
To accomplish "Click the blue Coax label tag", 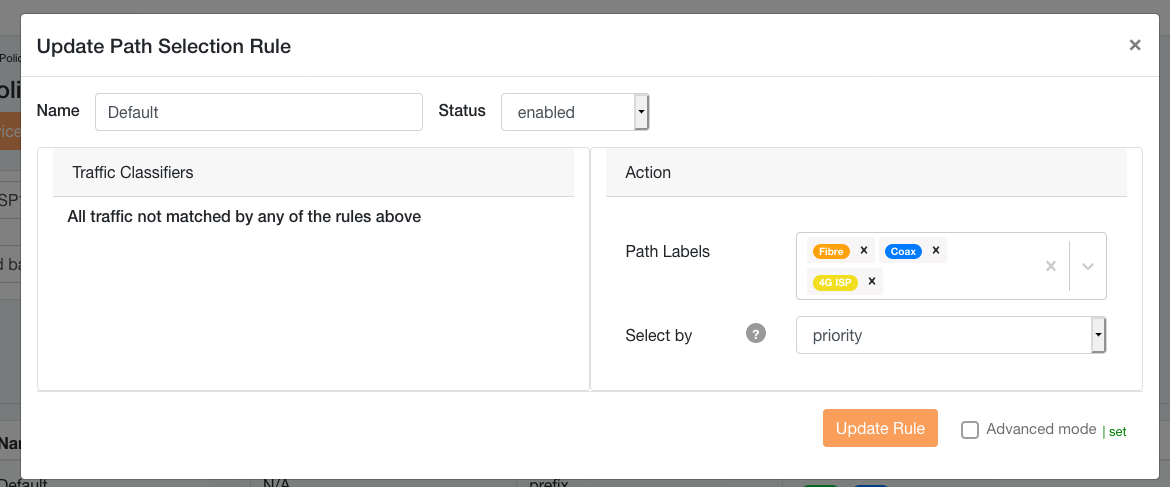I will point(903,251).
